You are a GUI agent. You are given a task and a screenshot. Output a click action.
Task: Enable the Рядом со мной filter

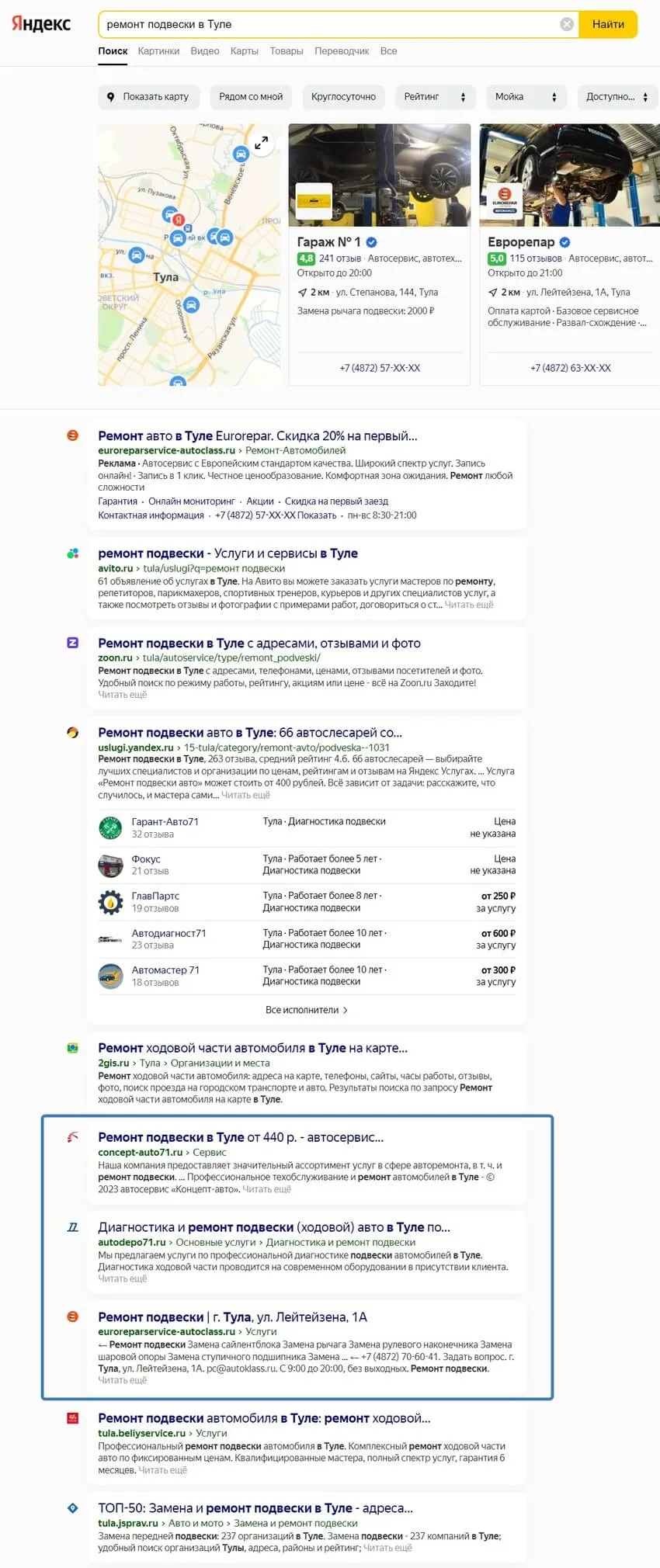tap(251, 97)
